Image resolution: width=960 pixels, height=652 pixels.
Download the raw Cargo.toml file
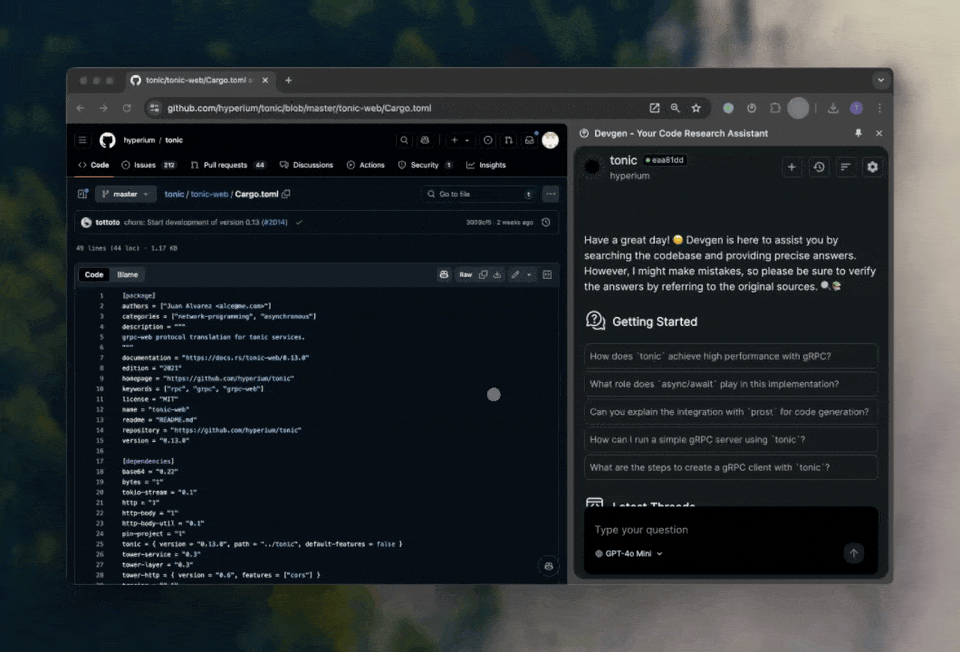click(x=497, y=274)
